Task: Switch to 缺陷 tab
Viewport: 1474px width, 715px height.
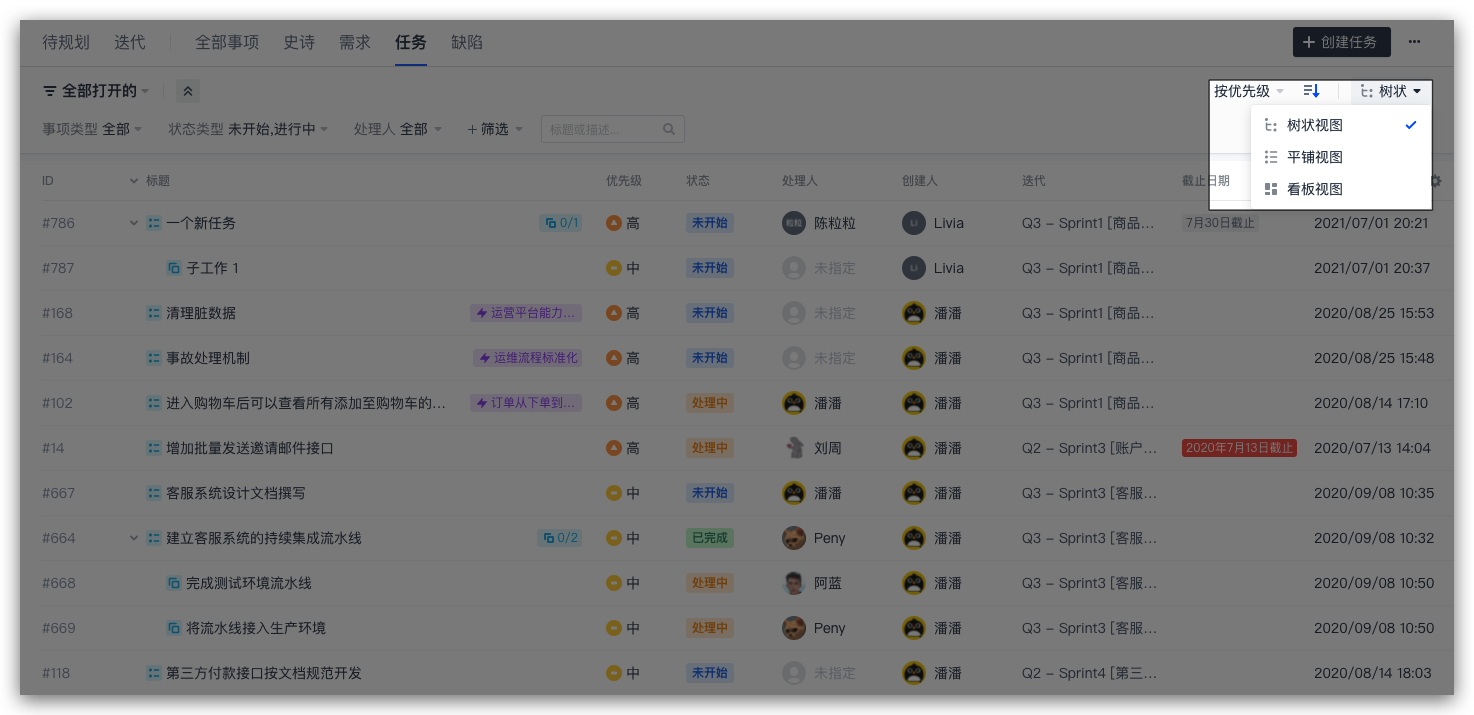Action: 467,42
